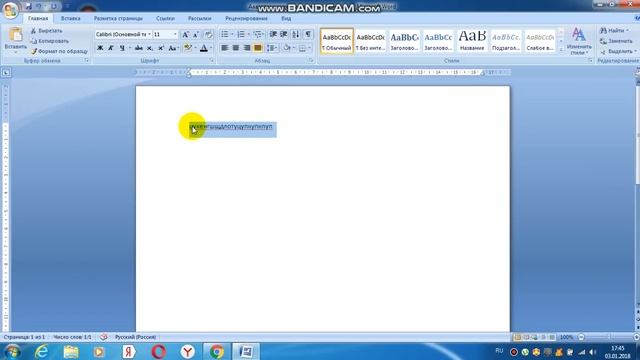Toggle bold Ж formatting
640x360 pixels.
point(100,48)
